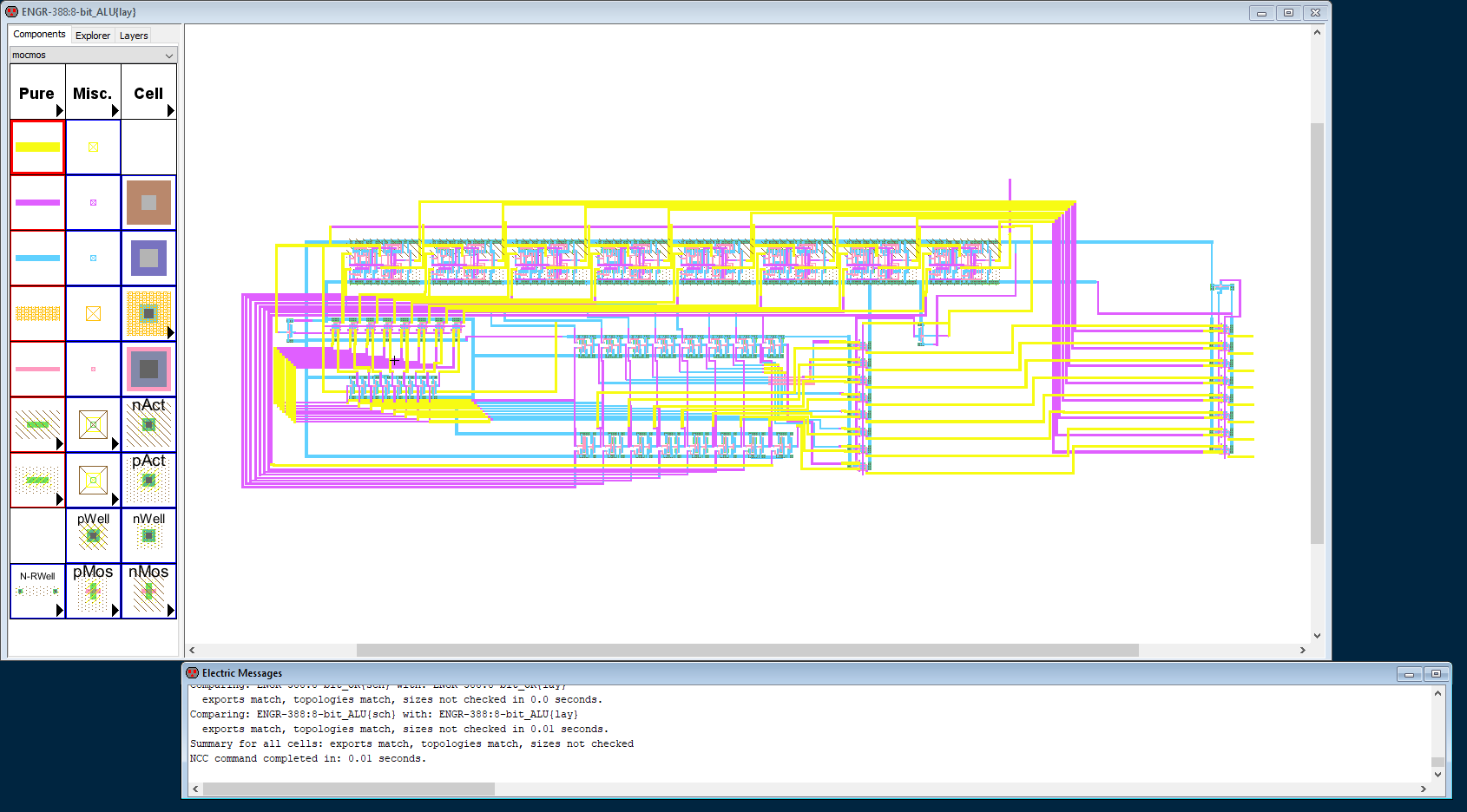1467x812 pixels.
Task: Select the magenta arc component
Action: click(x=37, y=203)
